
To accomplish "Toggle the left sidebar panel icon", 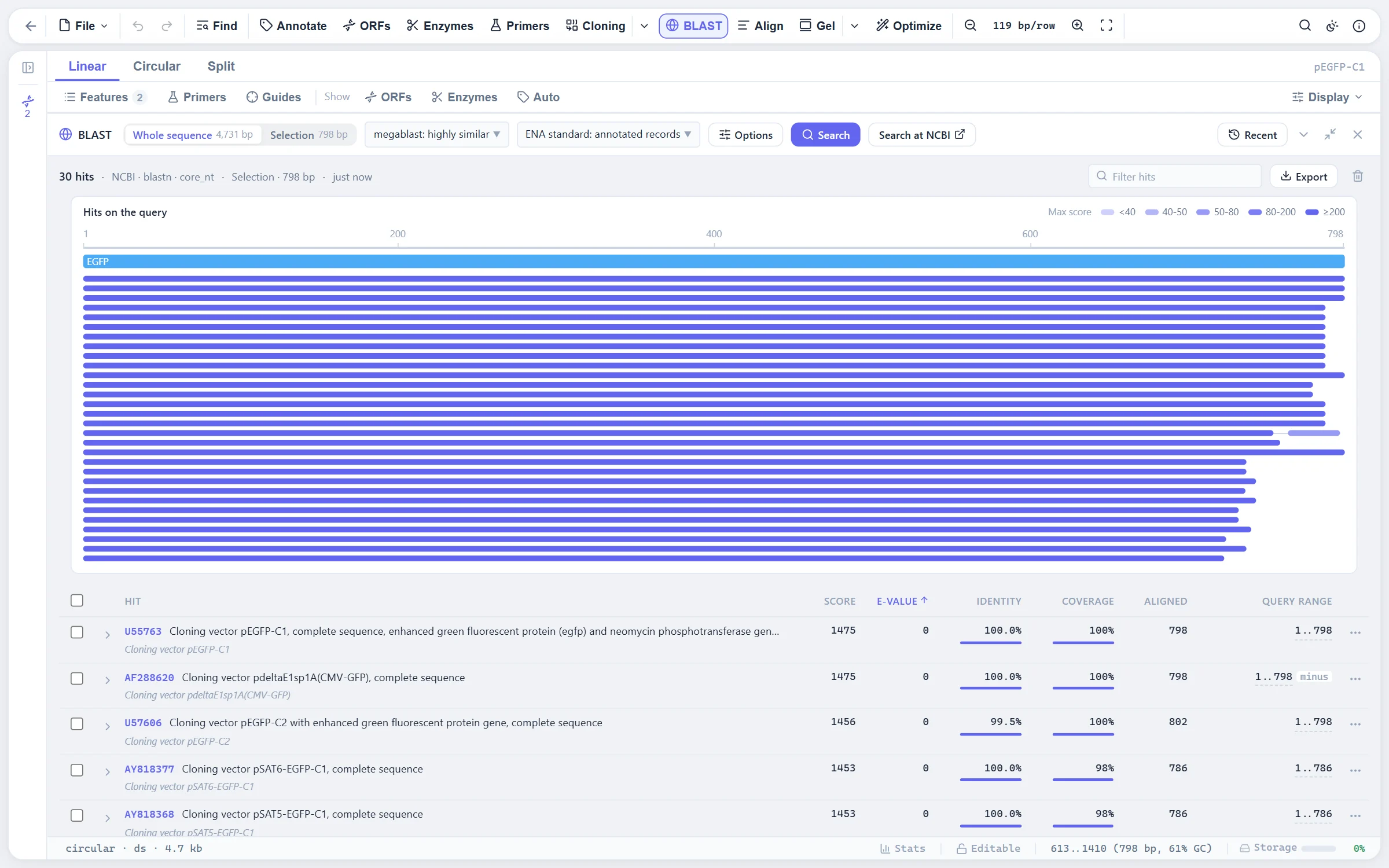I will (28, 68).
